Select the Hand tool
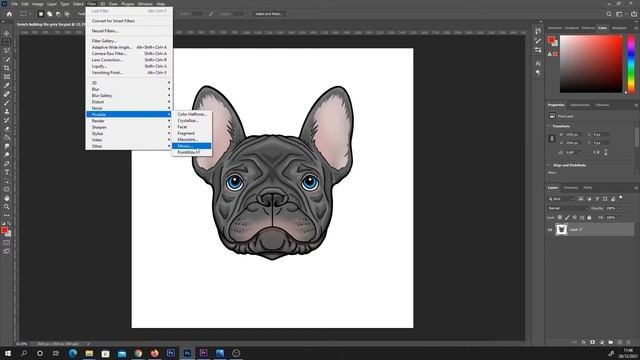Viewport: 640px width, 360px height. 7,198
